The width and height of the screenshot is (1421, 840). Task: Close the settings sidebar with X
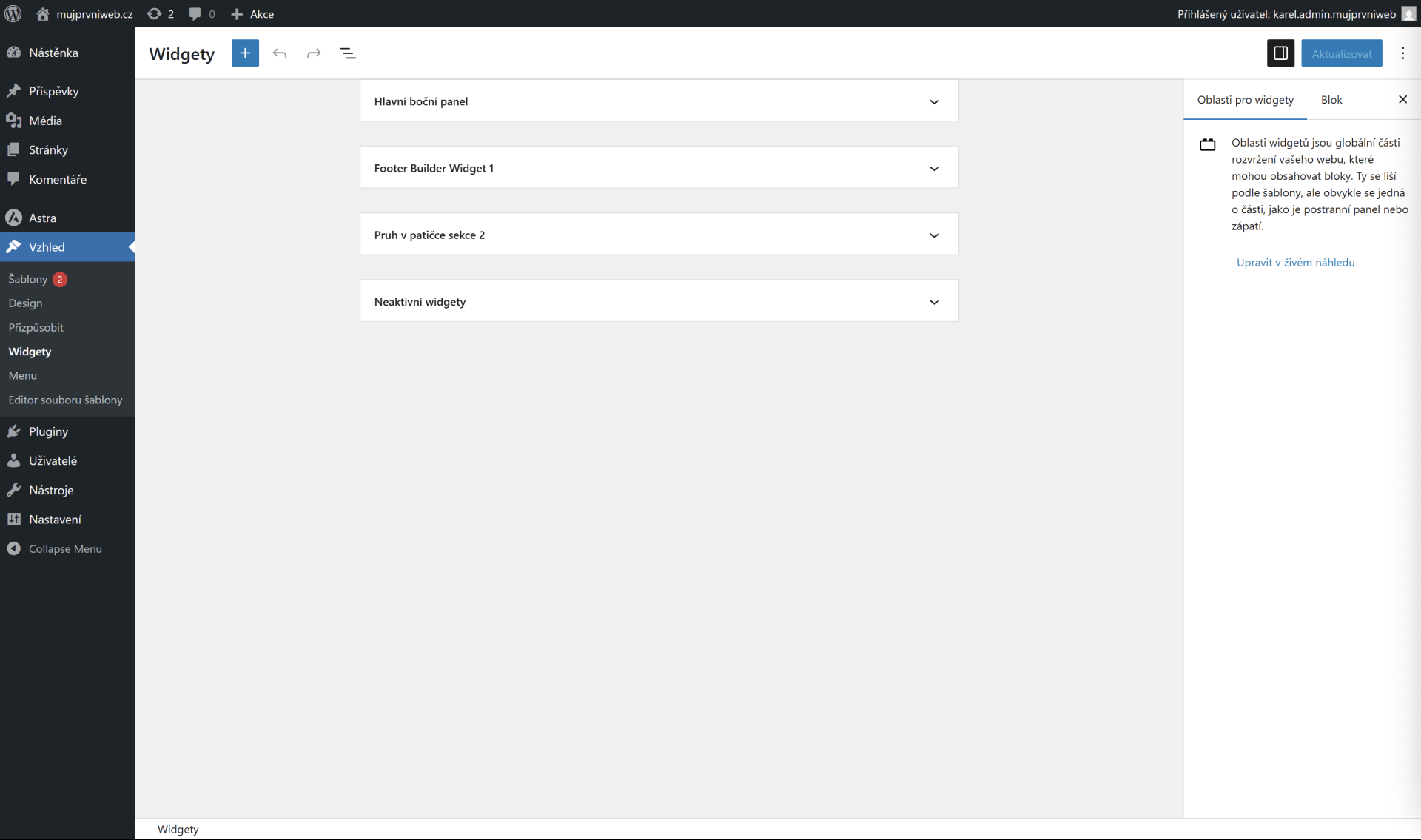[x=1402, y=100]
